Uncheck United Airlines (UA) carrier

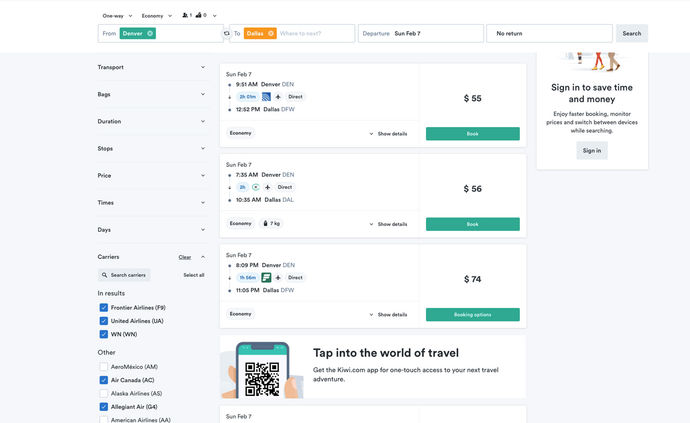click(104, 321)
